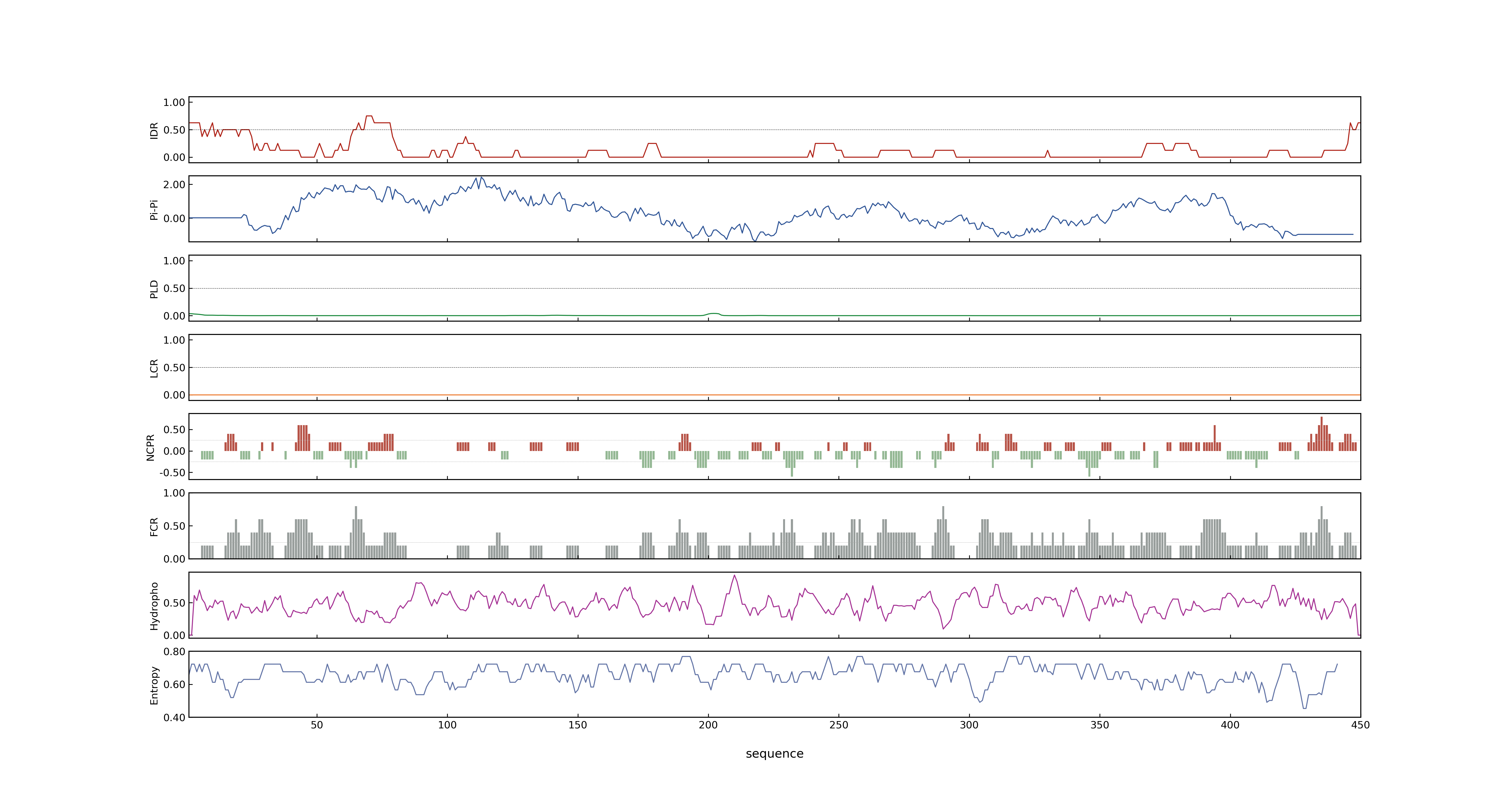Click the 0.50 tick of the PLD panel
1512x806 pixels.
click(x=174, y=288)
